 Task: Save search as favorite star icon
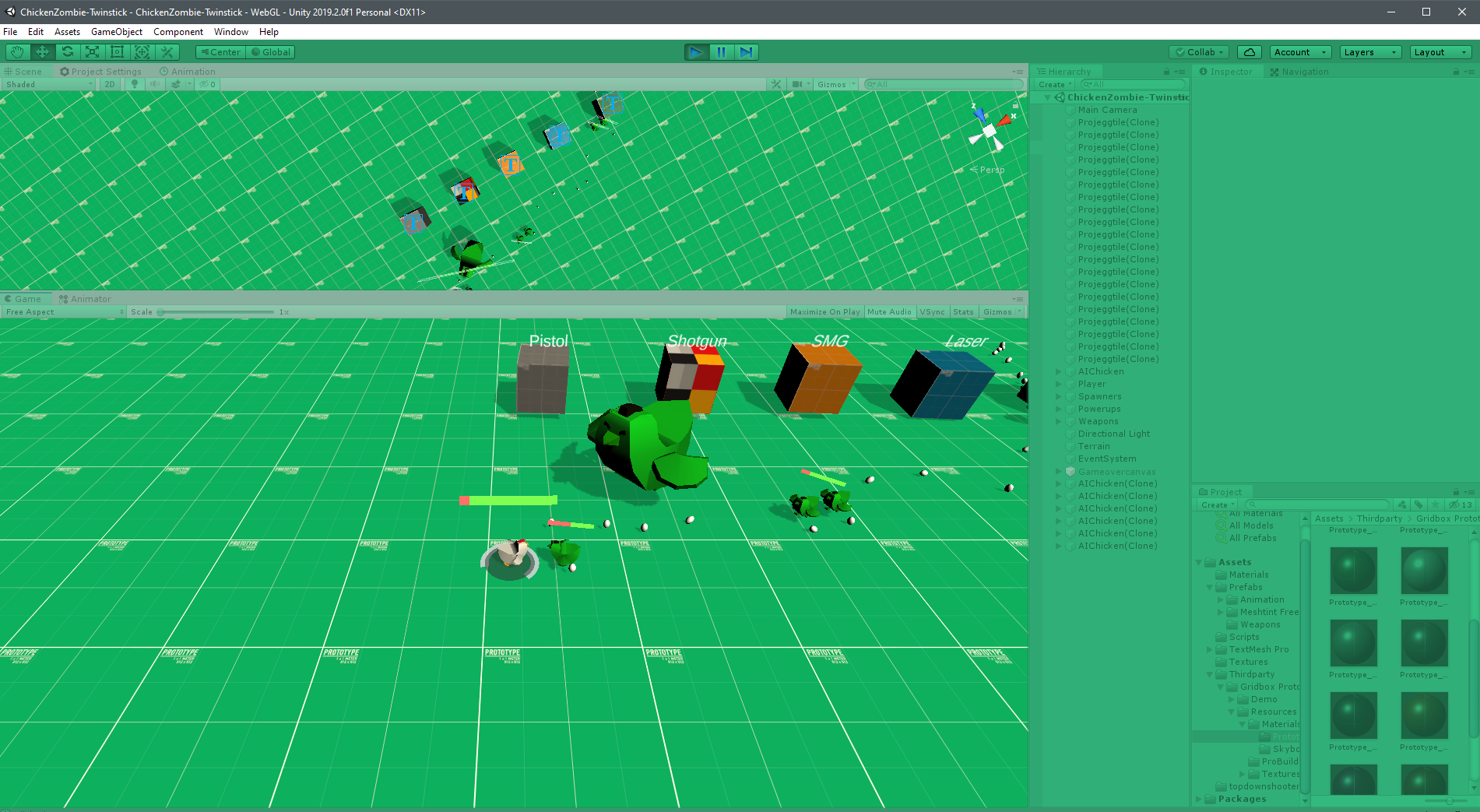tap(1436, 504)
